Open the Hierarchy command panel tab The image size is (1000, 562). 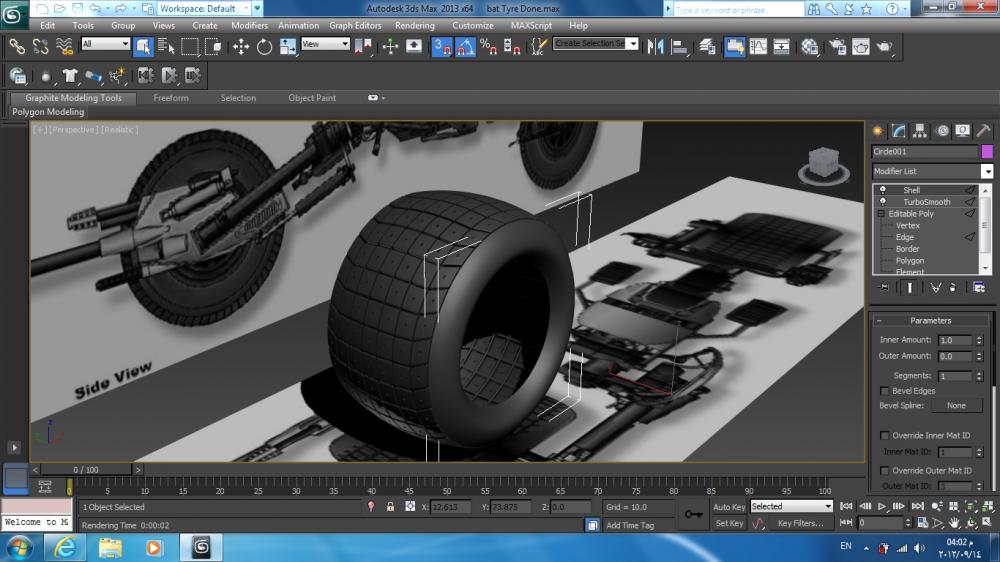click(x=920, y=130)
